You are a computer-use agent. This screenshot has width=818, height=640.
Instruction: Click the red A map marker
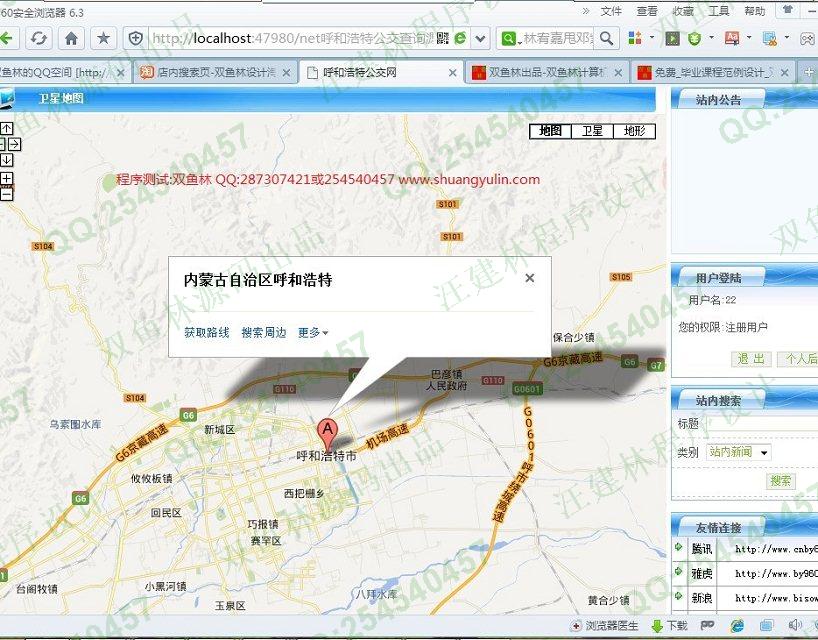tap(328, 434)
